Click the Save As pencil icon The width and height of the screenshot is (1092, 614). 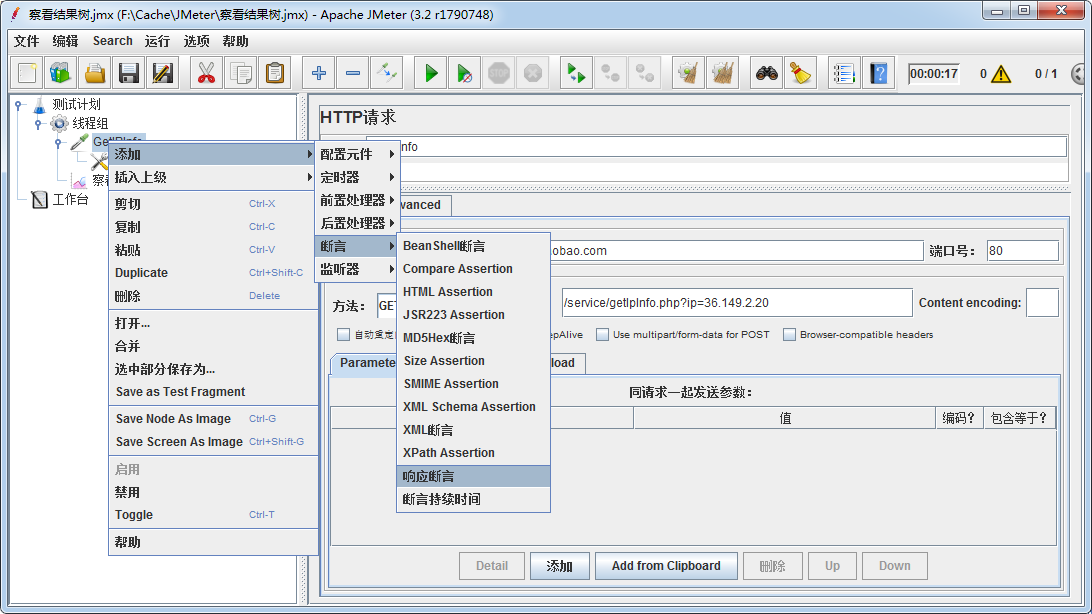[163, 73]
